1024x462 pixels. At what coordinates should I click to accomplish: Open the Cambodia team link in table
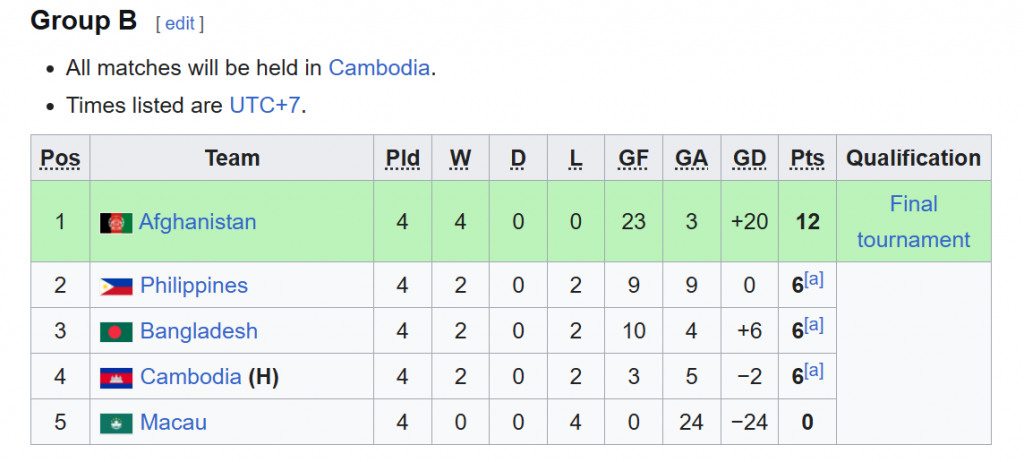191,376
